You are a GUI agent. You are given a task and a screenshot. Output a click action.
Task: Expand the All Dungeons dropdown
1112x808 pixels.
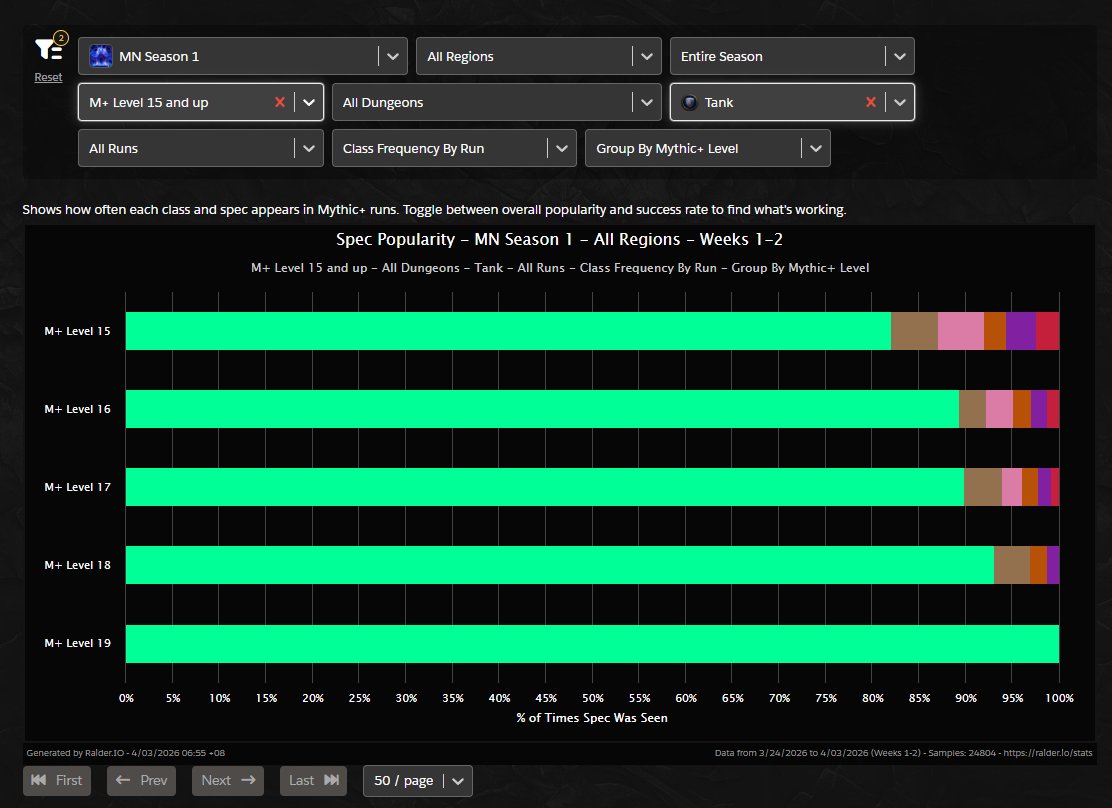496,102
